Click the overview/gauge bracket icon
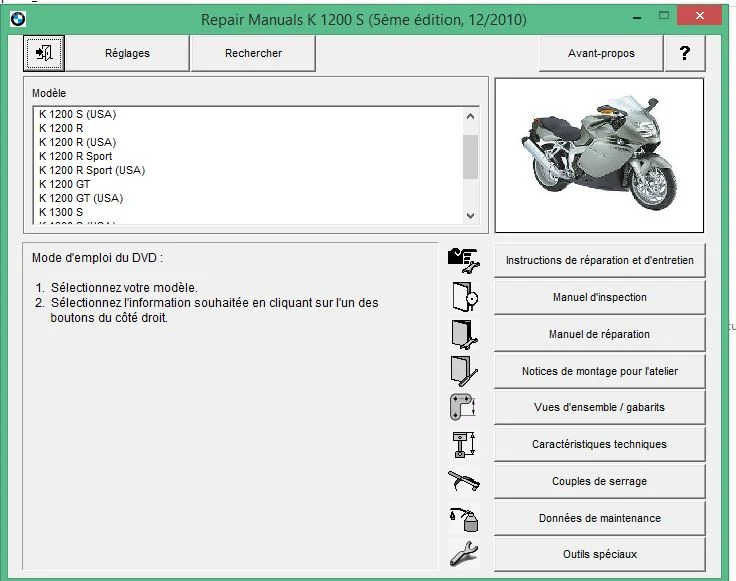Viewport: 736px width, 581px height. 464,407
